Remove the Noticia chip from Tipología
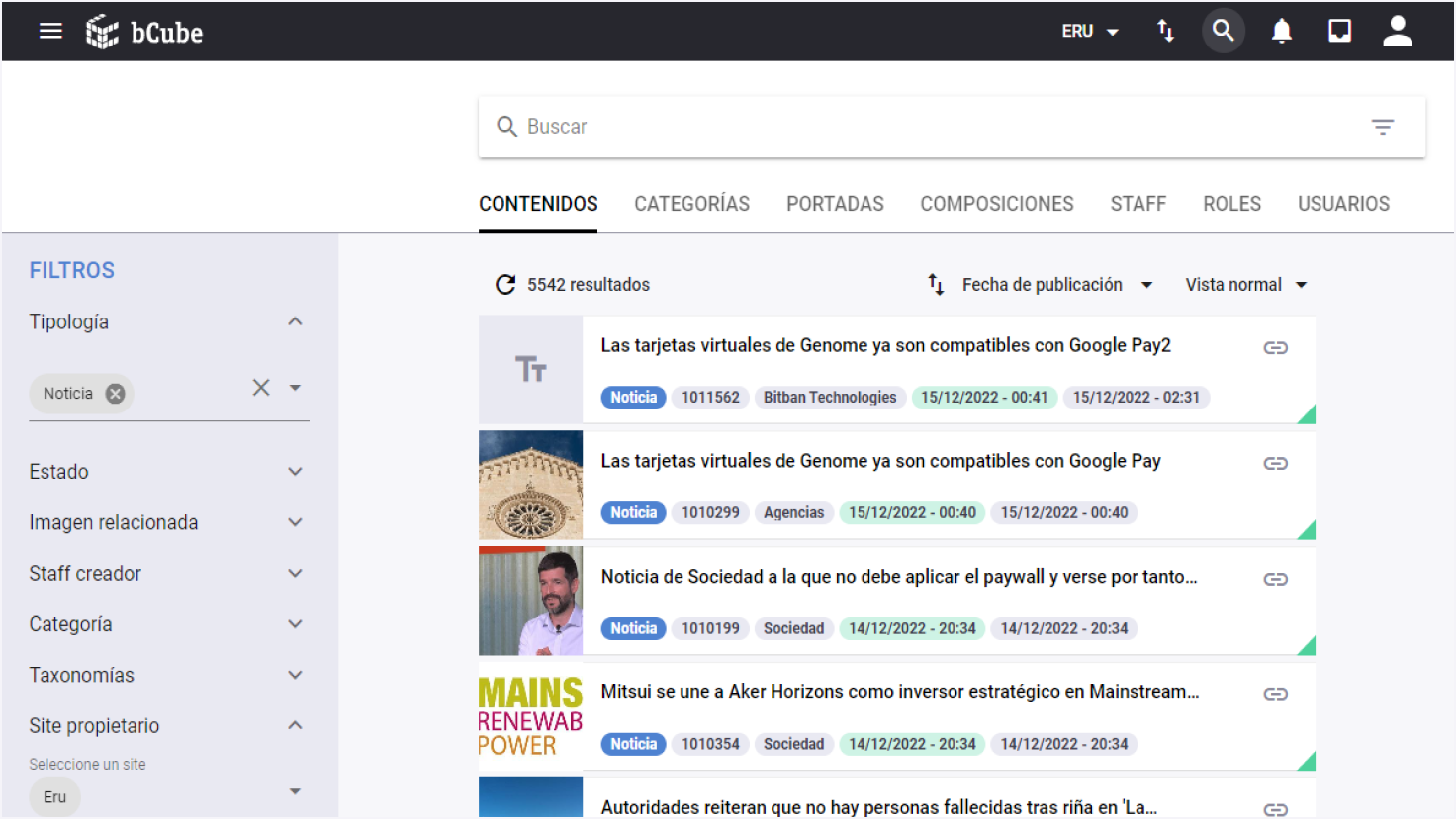This screenshot has height=819, width=1456. coord(116,394)
